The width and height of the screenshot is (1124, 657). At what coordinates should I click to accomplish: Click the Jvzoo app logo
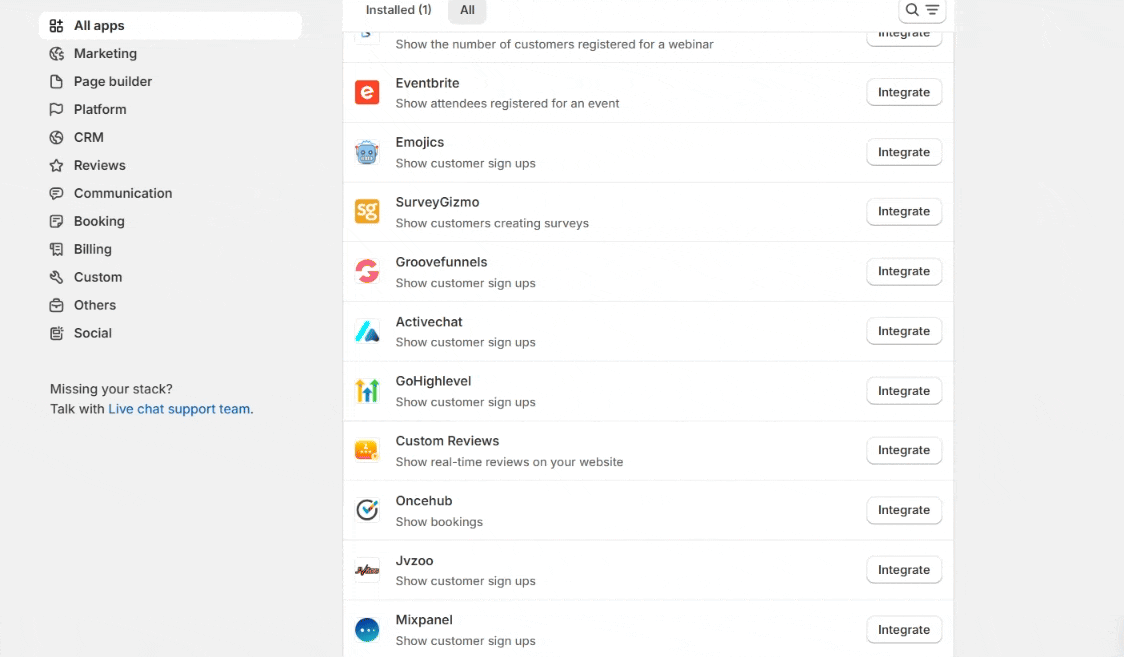(367, 570)
